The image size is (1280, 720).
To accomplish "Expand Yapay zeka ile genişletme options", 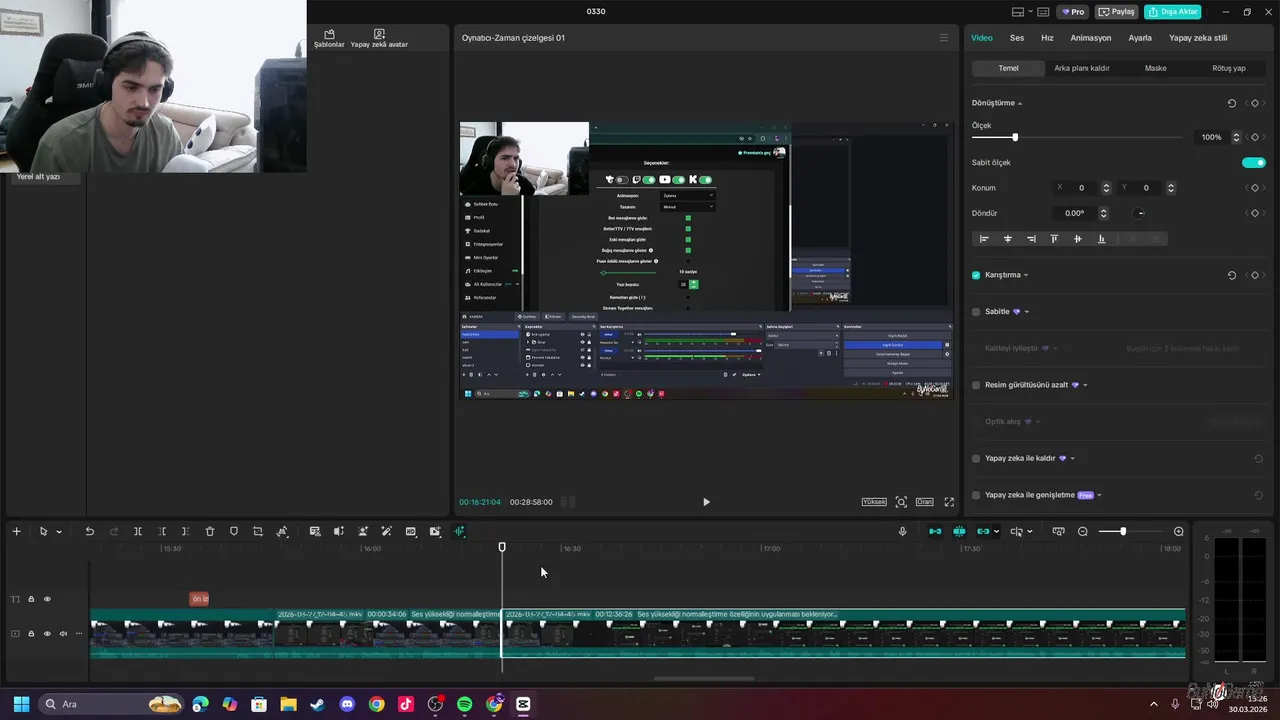I will [1099, 495].
